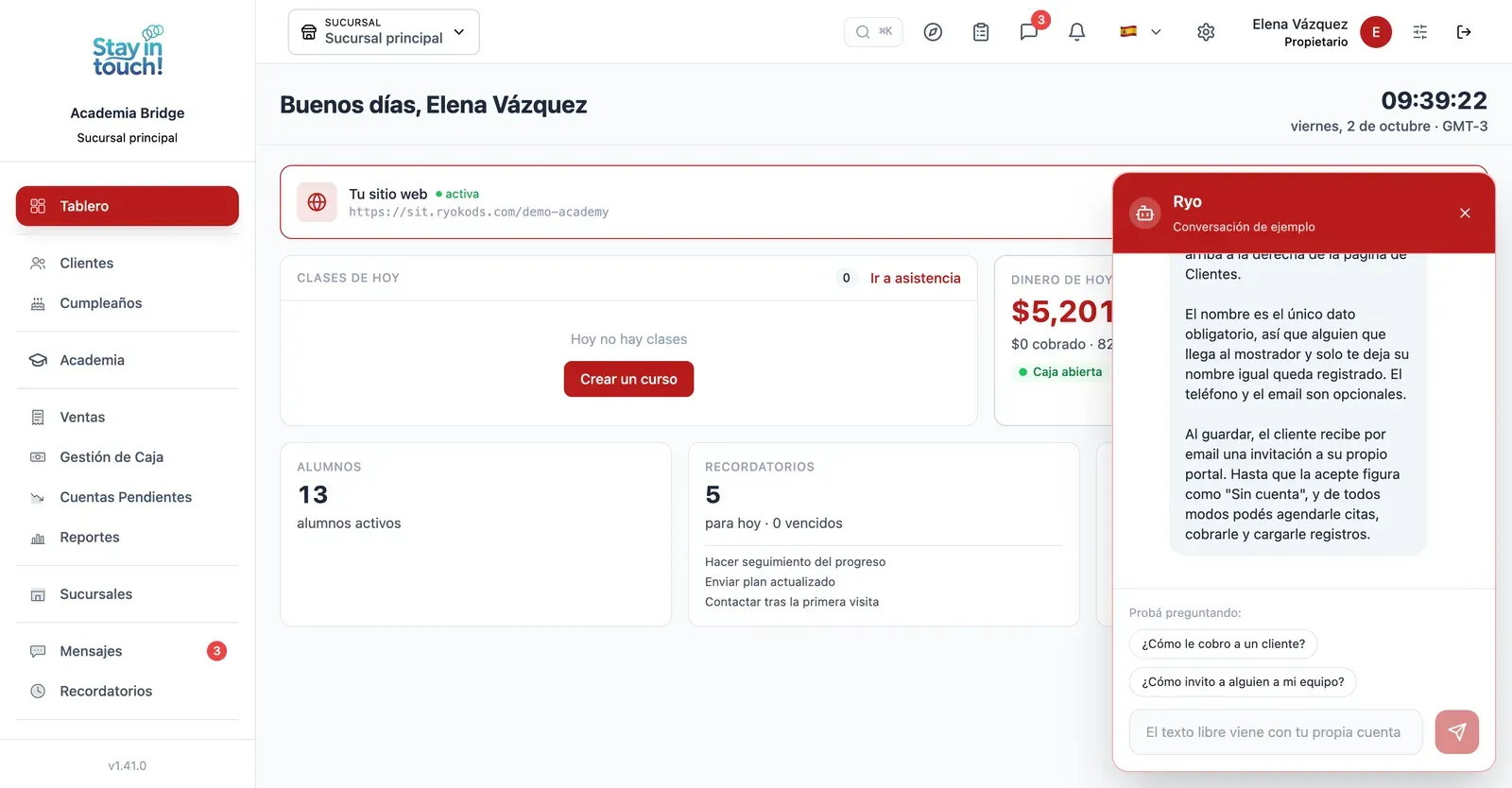Viewport: 1512px width, 788px height.
Task: Open the compass explore icon in header
Action: (x=933, y=32)
